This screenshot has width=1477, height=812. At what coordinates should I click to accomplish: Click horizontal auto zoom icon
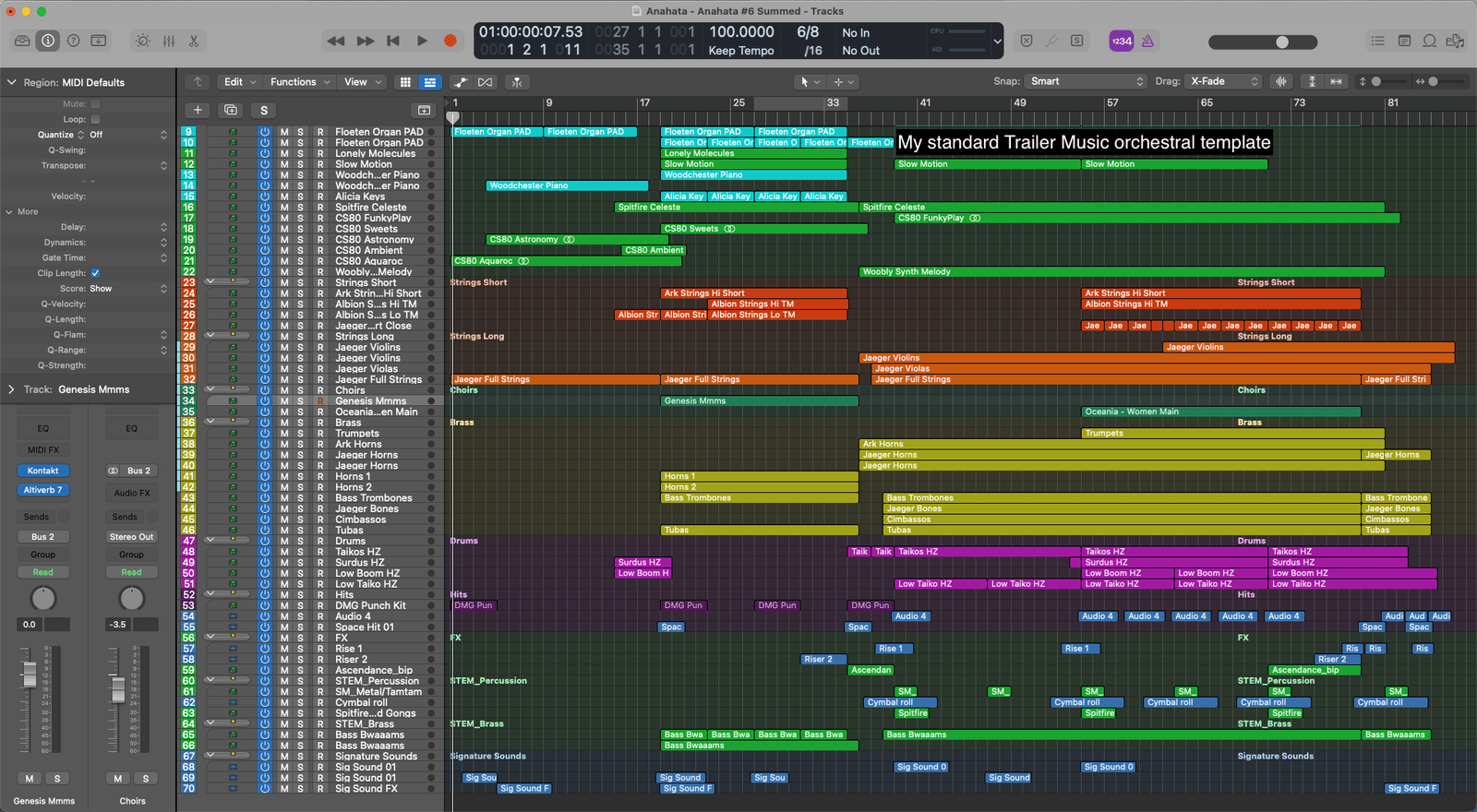[1336, 81]
